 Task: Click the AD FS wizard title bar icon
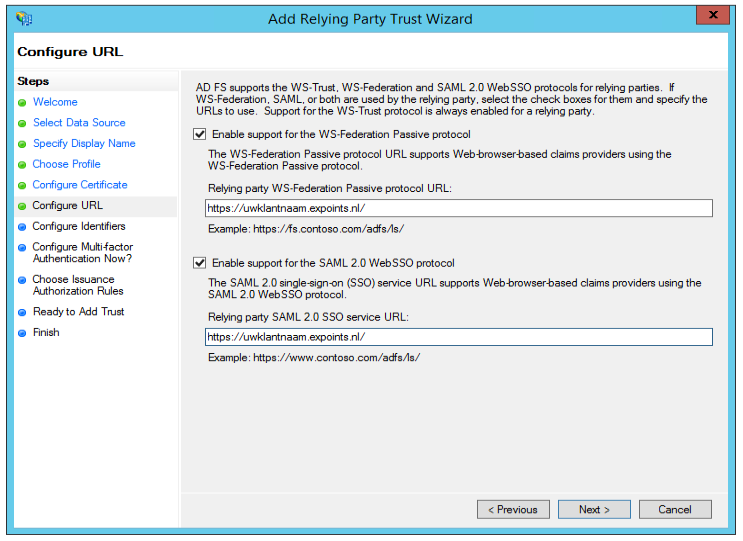[x=24, y=19]
